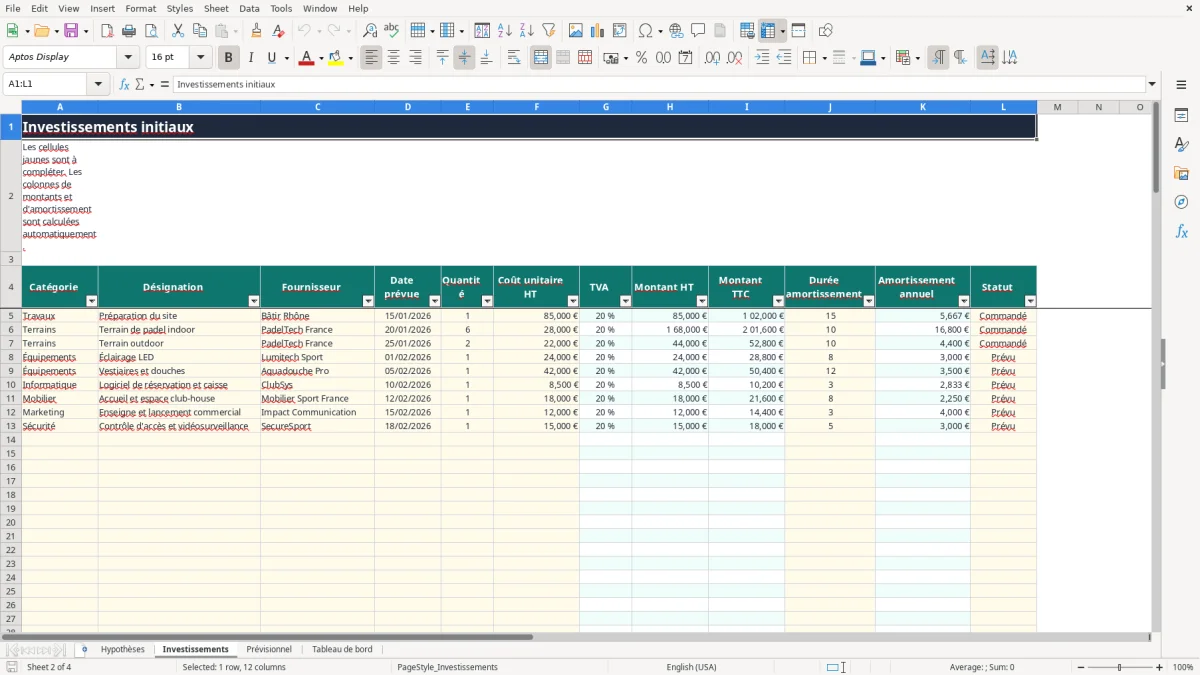Open the Sort dialog icon
1200x675 pixels.
point(482,31)
